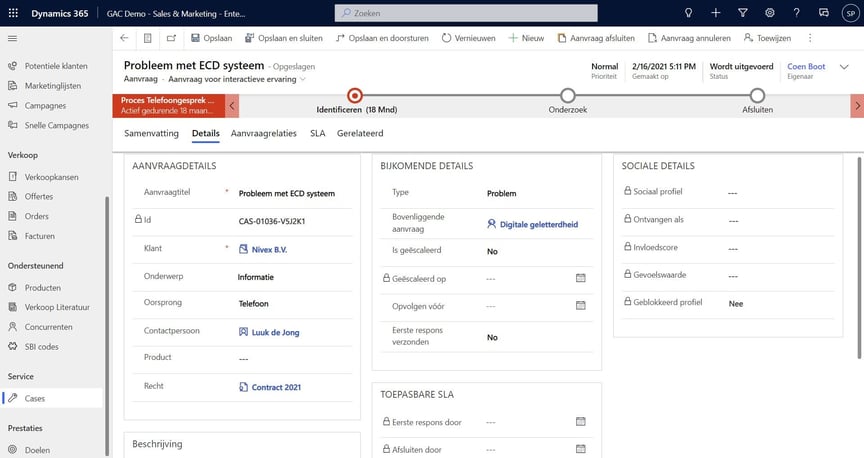Open Onderwerp field showing Informatie
864x458 pixels.
pos(255,277)
